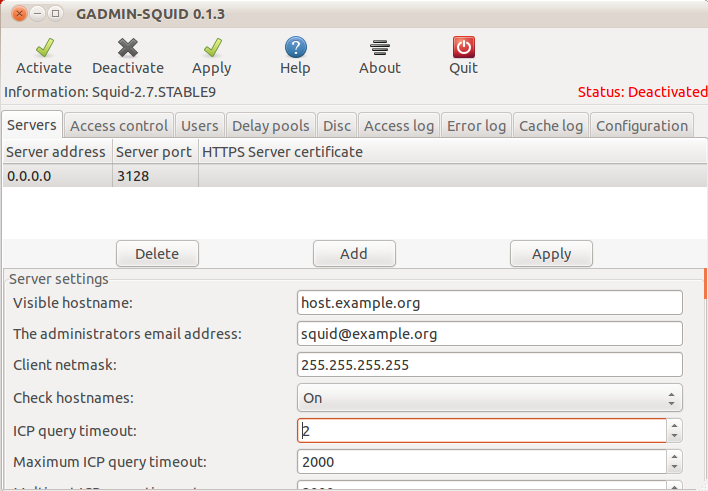Switch to the Access control tab
The image size is (708, 491).
(x=119, y=126)
